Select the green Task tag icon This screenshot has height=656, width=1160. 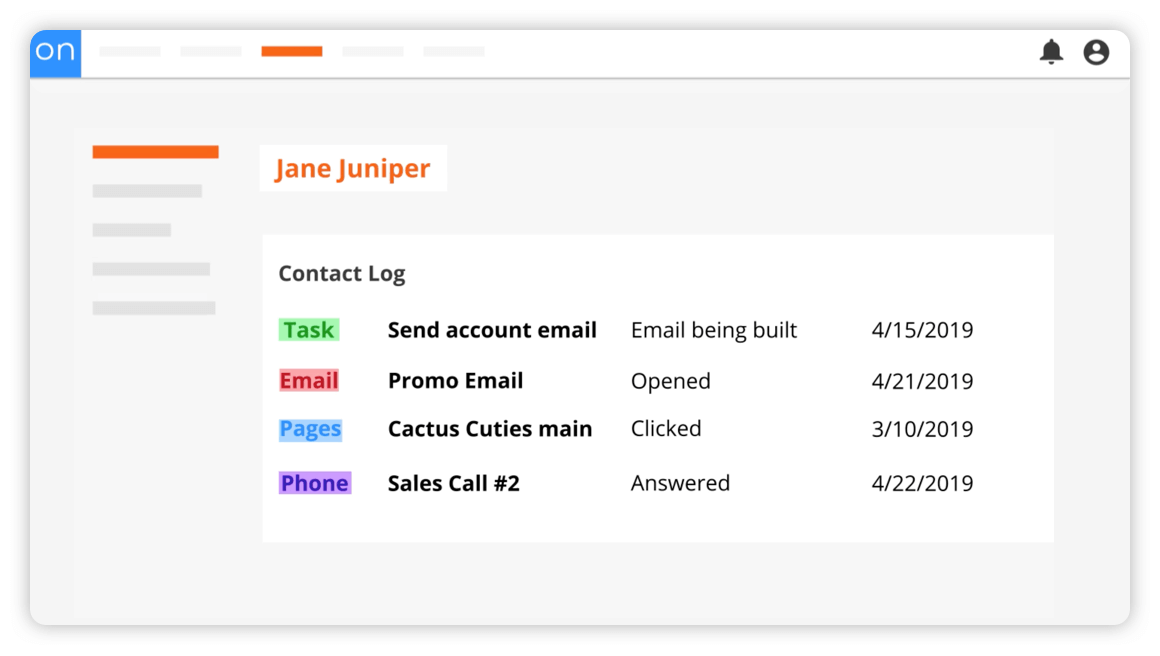point(309,330)
